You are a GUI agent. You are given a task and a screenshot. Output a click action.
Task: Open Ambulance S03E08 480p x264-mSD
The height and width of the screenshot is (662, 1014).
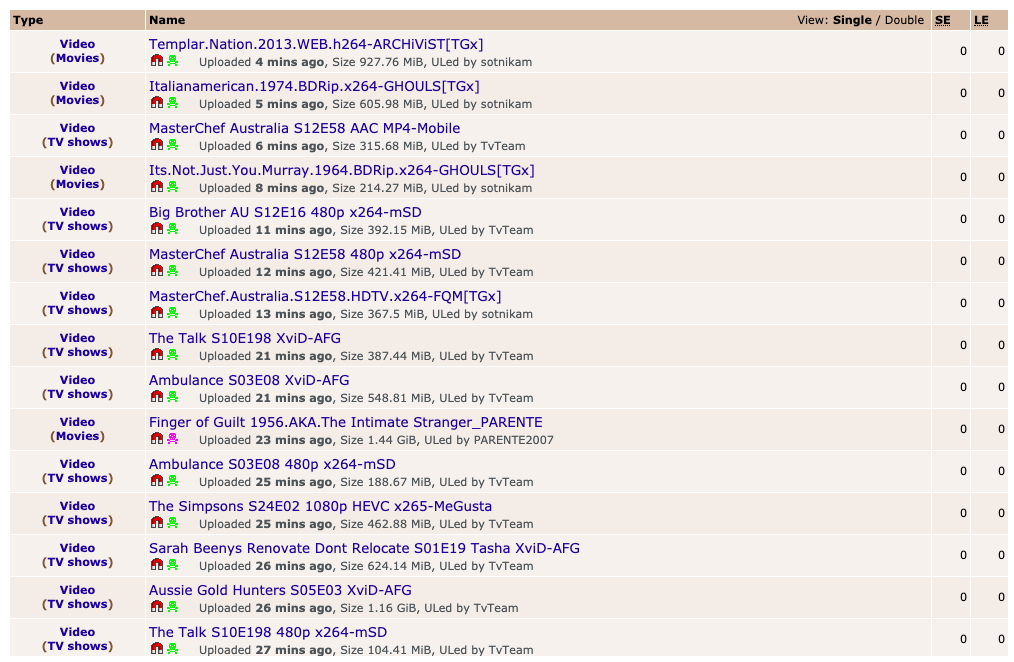272,464
